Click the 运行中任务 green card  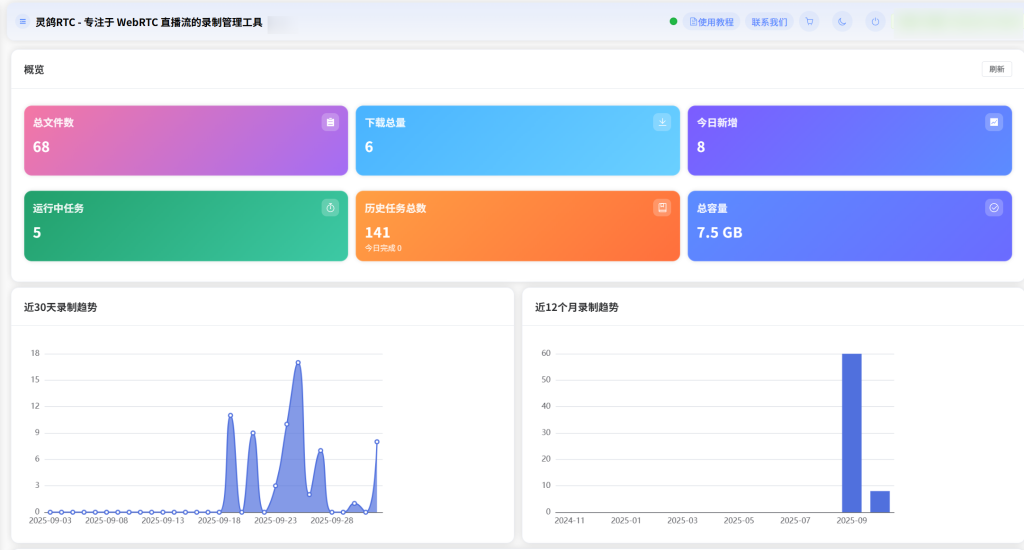click(185, 227)
